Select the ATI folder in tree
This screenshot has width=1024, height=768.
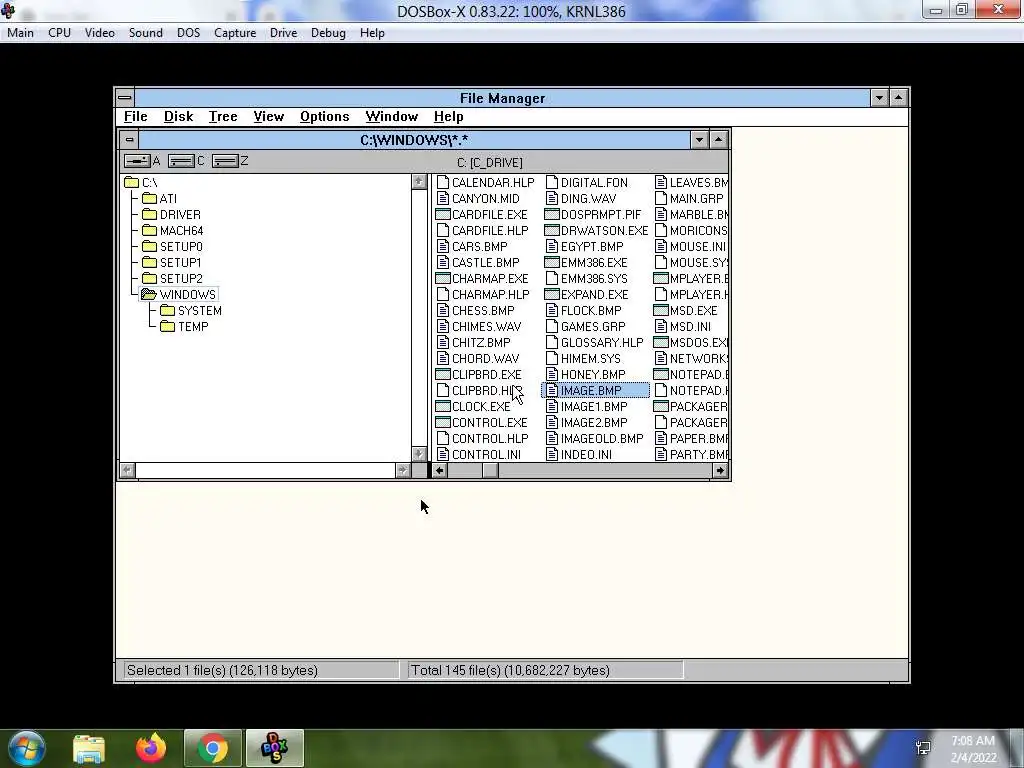[x=159, y=199]
